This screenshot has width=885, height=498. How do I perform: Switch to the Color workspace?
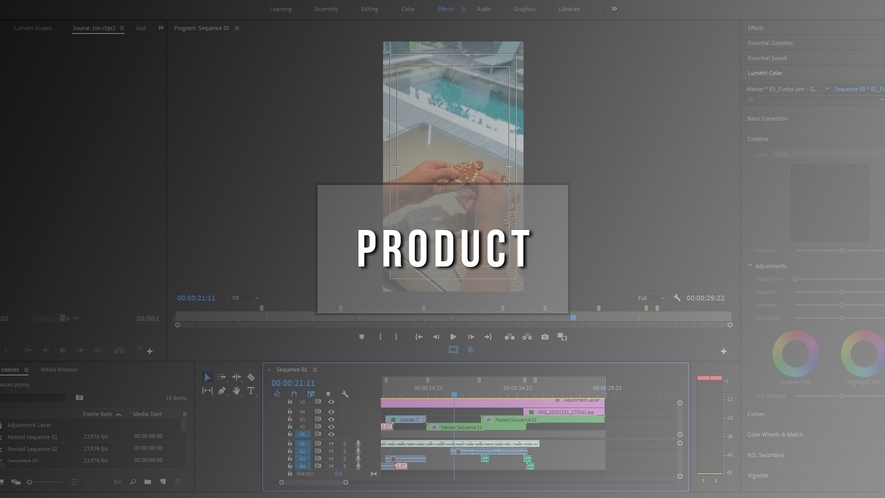tap(408, 9)
